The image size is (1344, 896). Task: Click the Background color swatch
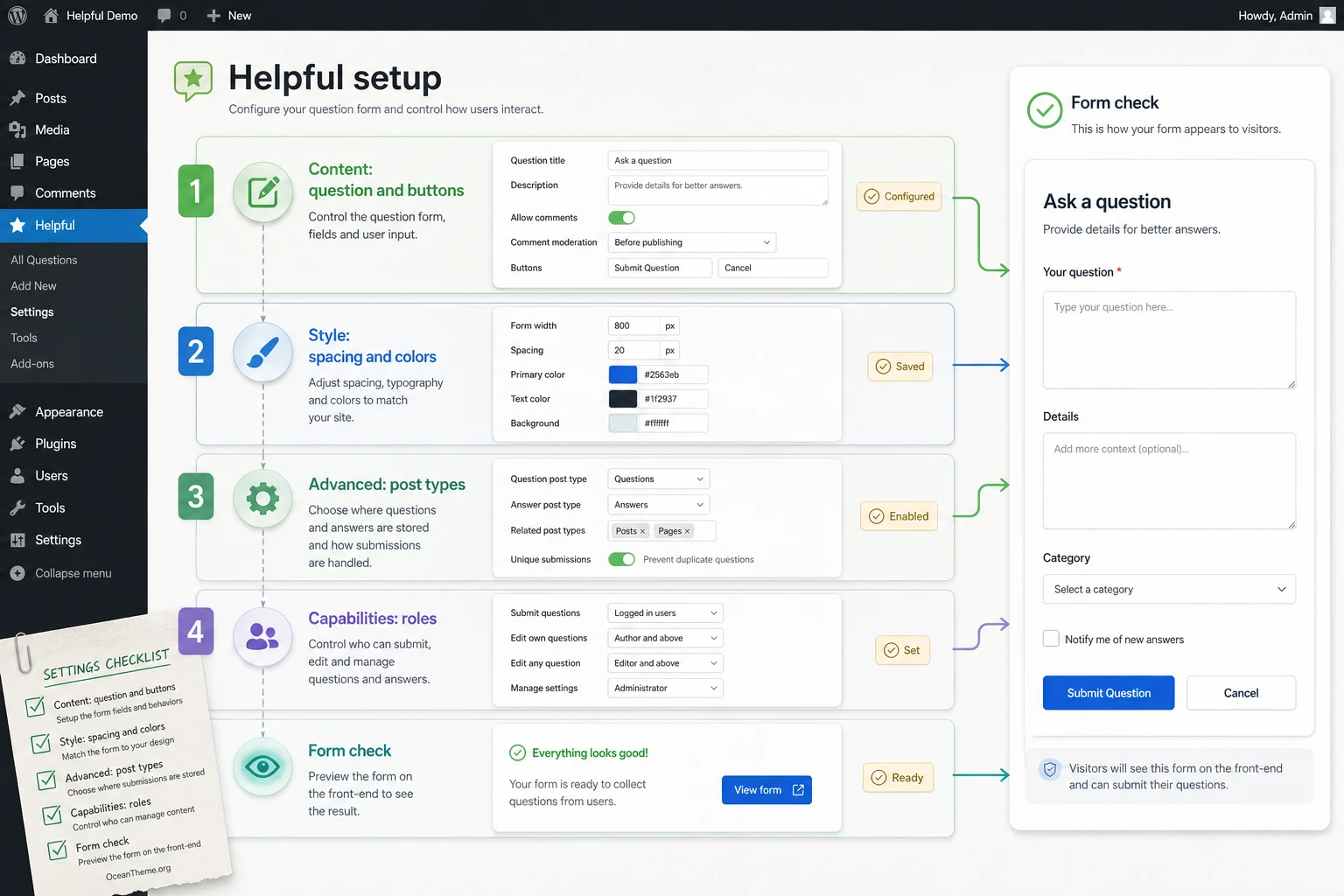623,423
